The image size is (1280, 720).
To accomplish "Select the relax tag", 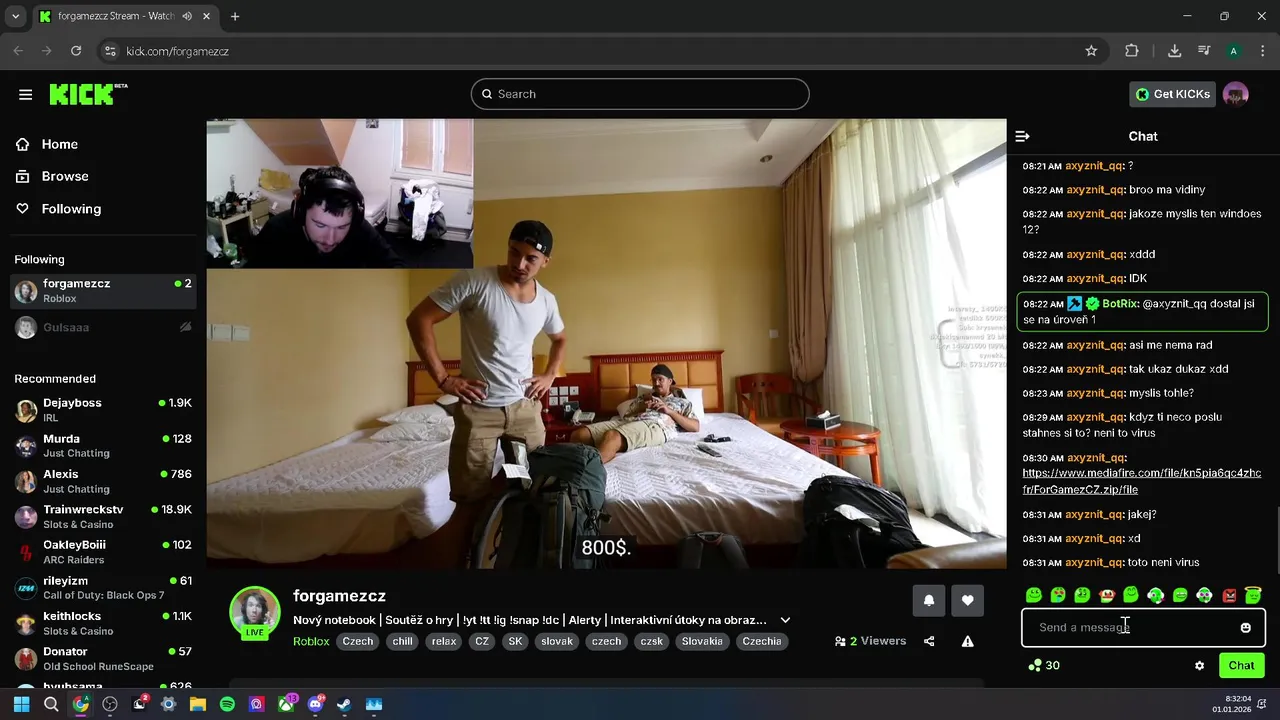I will [444, 641].
